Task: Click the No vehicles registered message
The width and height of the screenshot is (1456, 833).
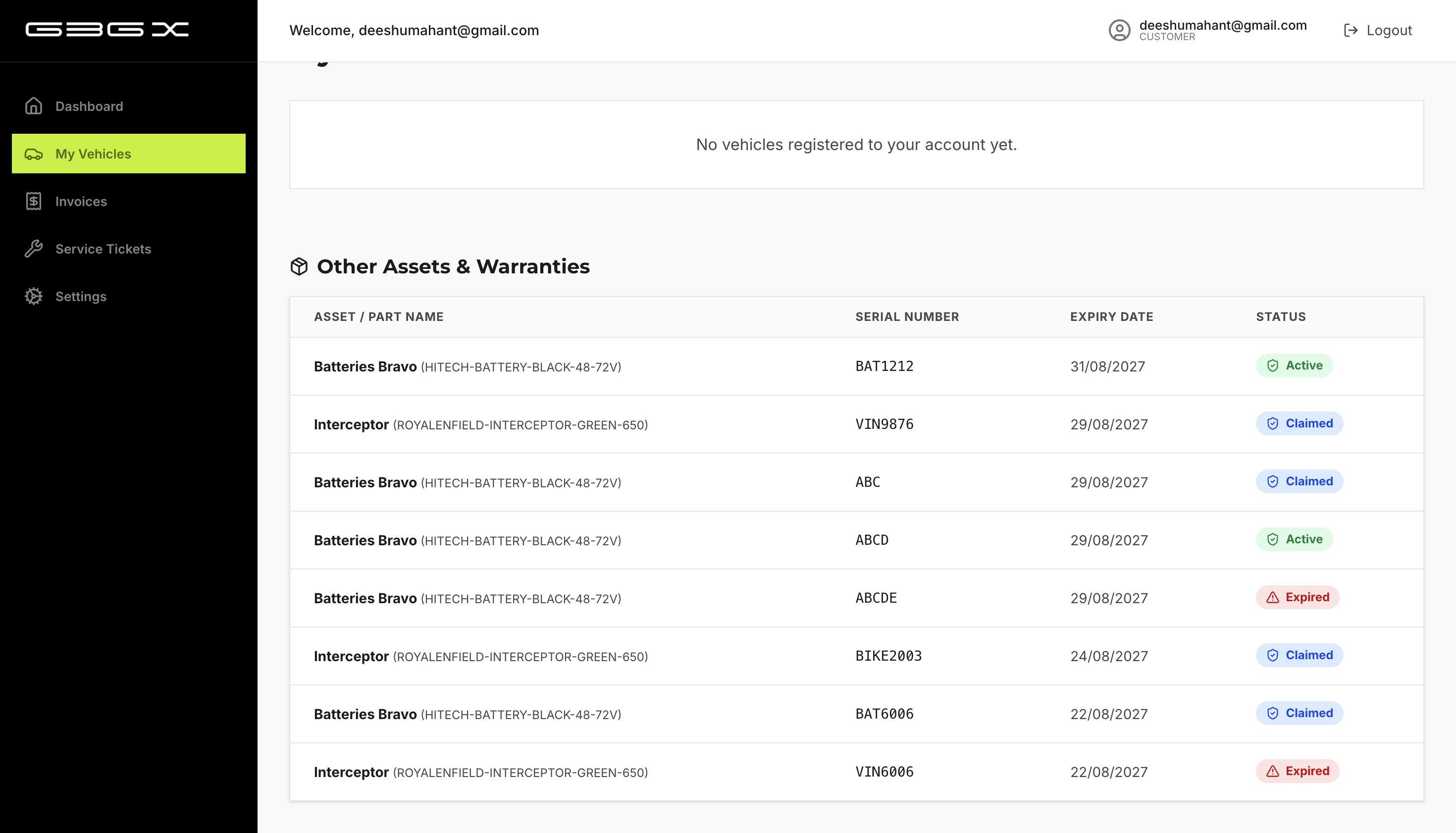Action: tap(856, 145)
